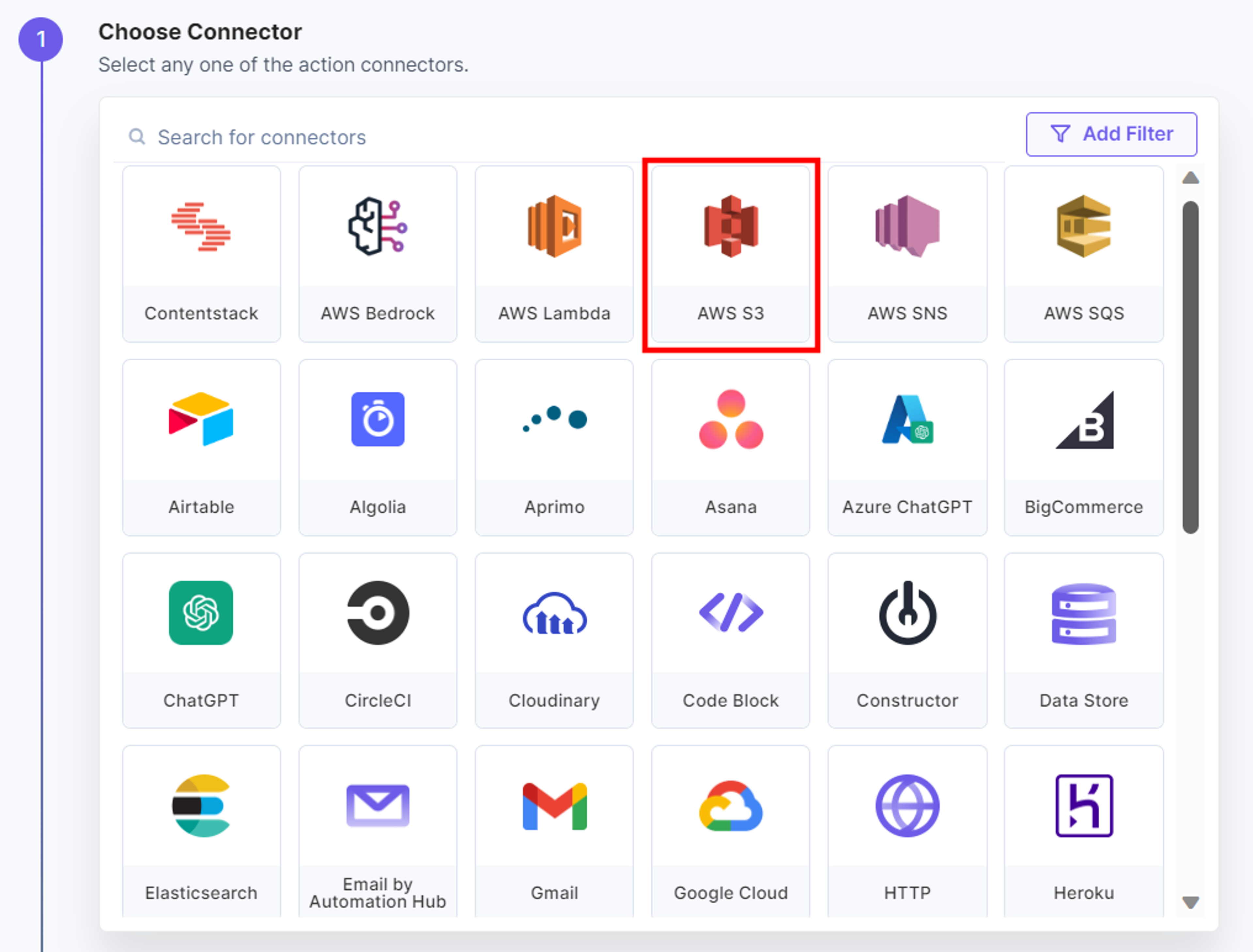Pick the Heroku connector

[x=1084, y=832]
